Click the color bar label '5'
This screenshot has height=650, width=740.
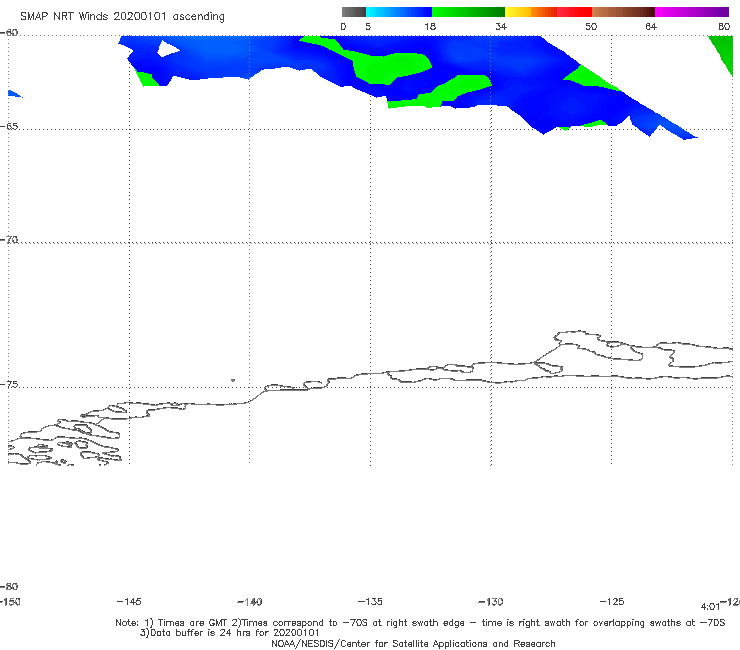[368, 26]
